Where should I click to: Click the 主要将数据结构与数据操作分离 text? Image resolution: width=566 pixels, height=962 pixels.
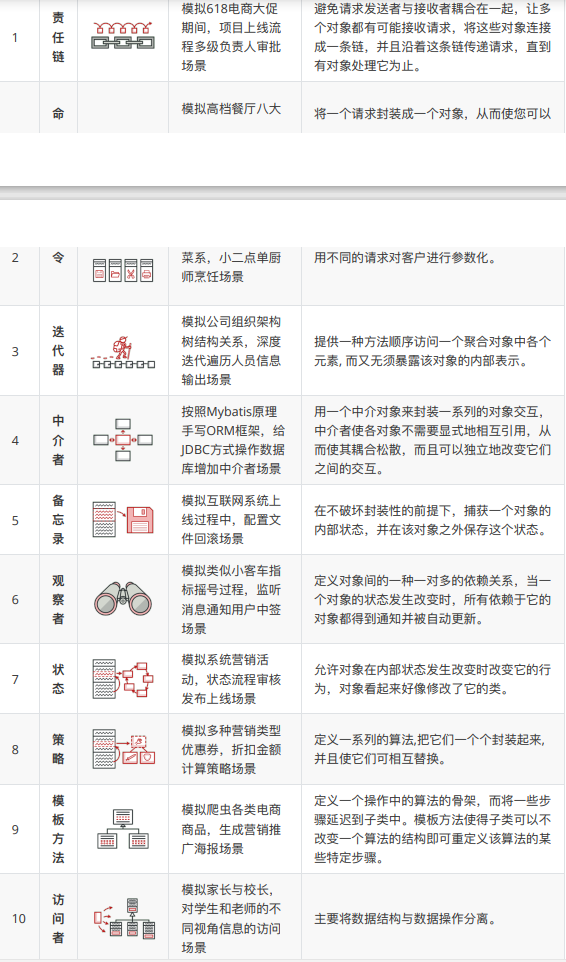pos(405,919)
